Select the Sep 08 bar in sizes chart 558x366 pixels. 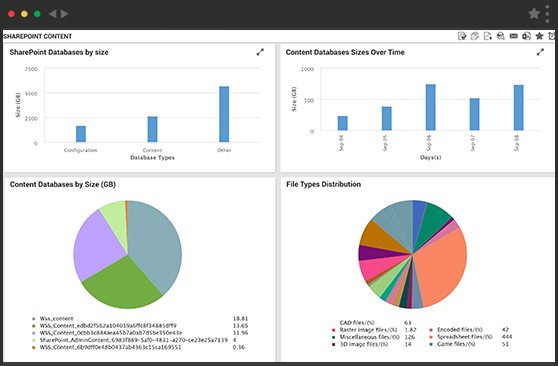pyautogui.click(x=518, y=108)
